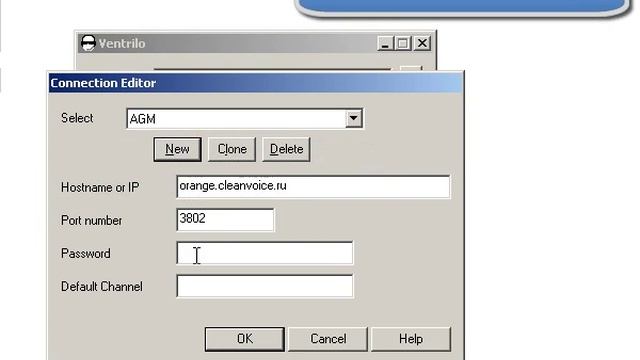This screenshot has height=360, width=640.
Task: Click into the Port number field
Action: point(225,220)
